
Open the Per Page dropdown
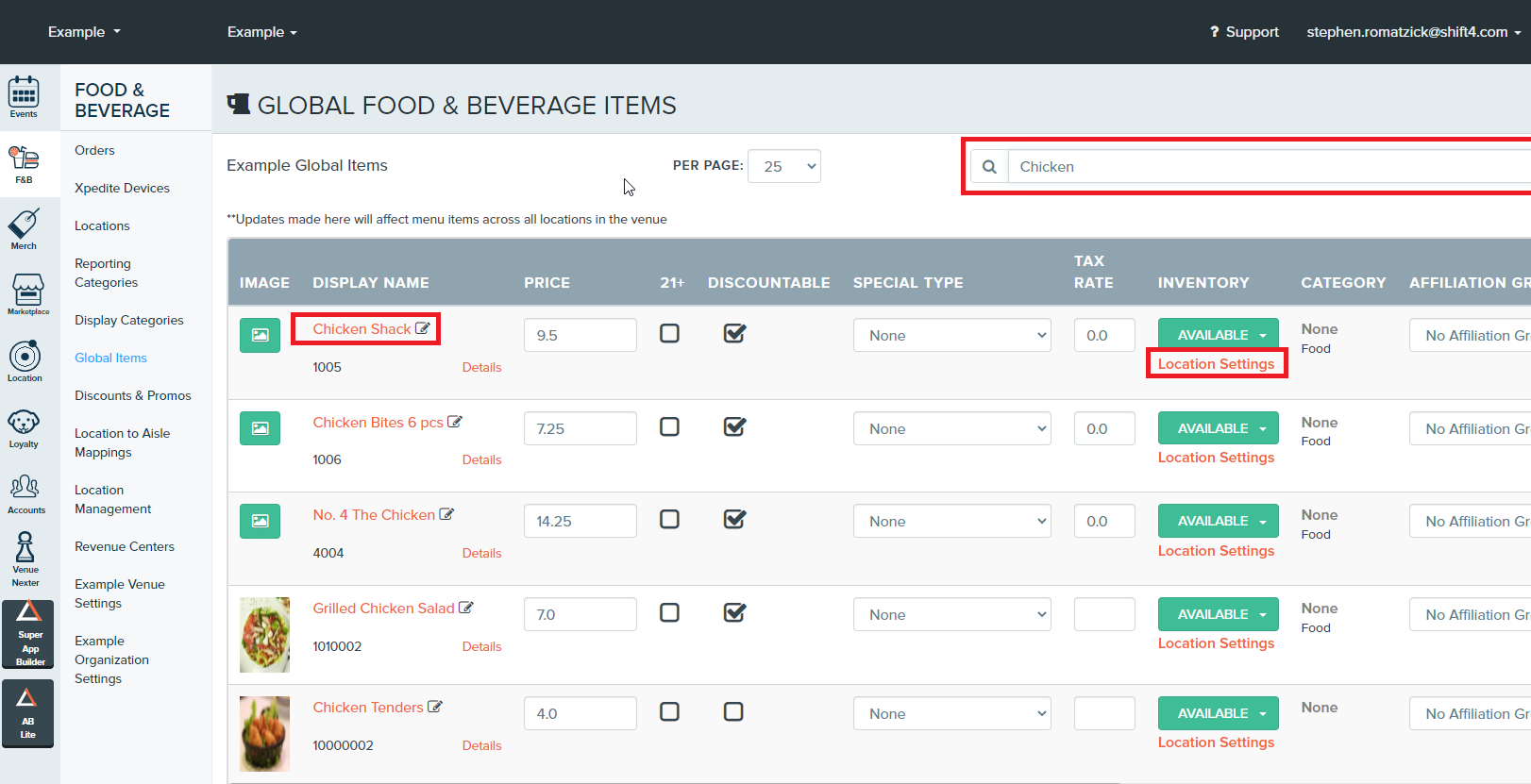pyautogui.click(x=784, y=166)
